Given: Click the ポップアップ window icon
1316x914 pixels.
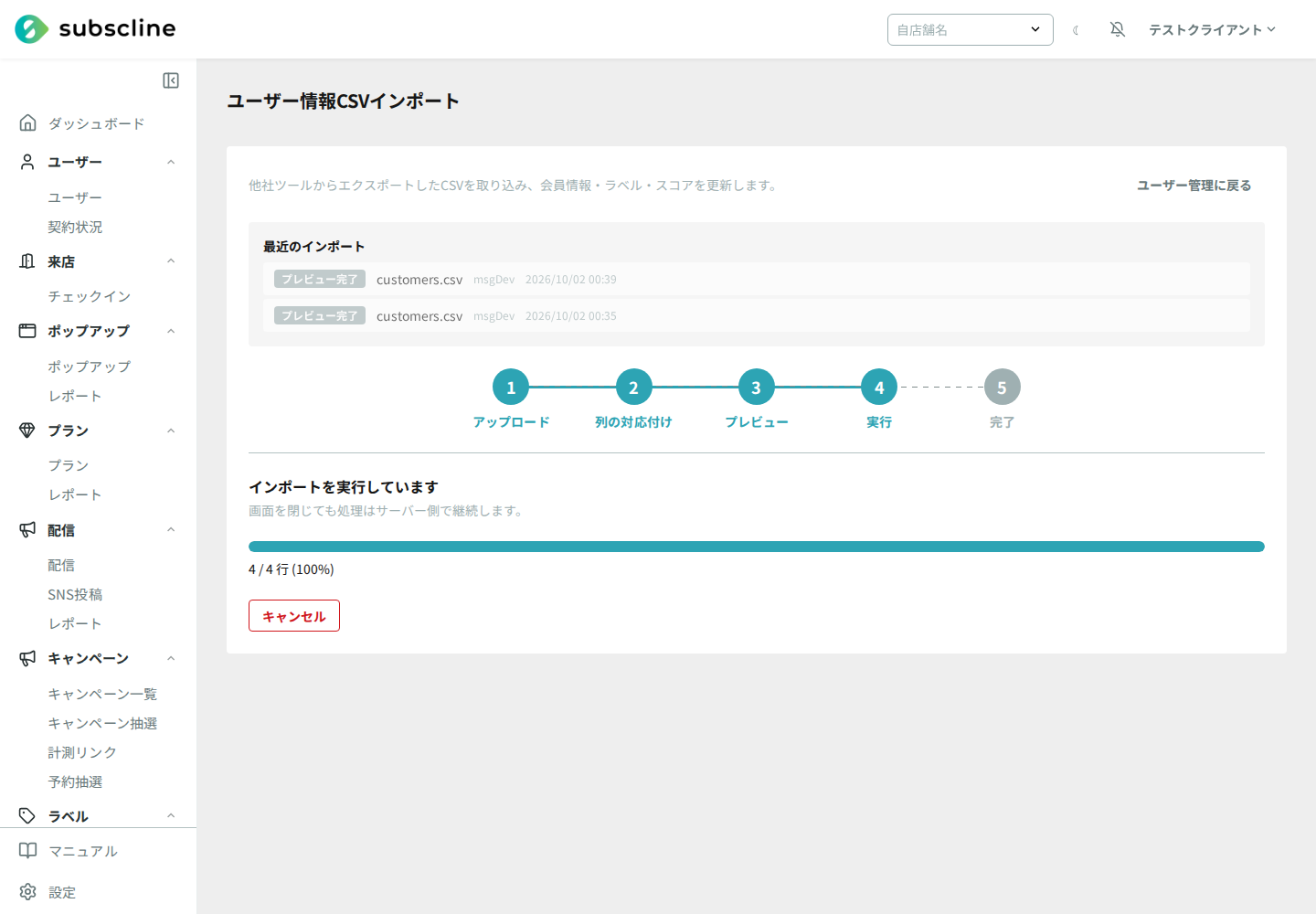Looking at the screenshot, I should click(27, 331).
